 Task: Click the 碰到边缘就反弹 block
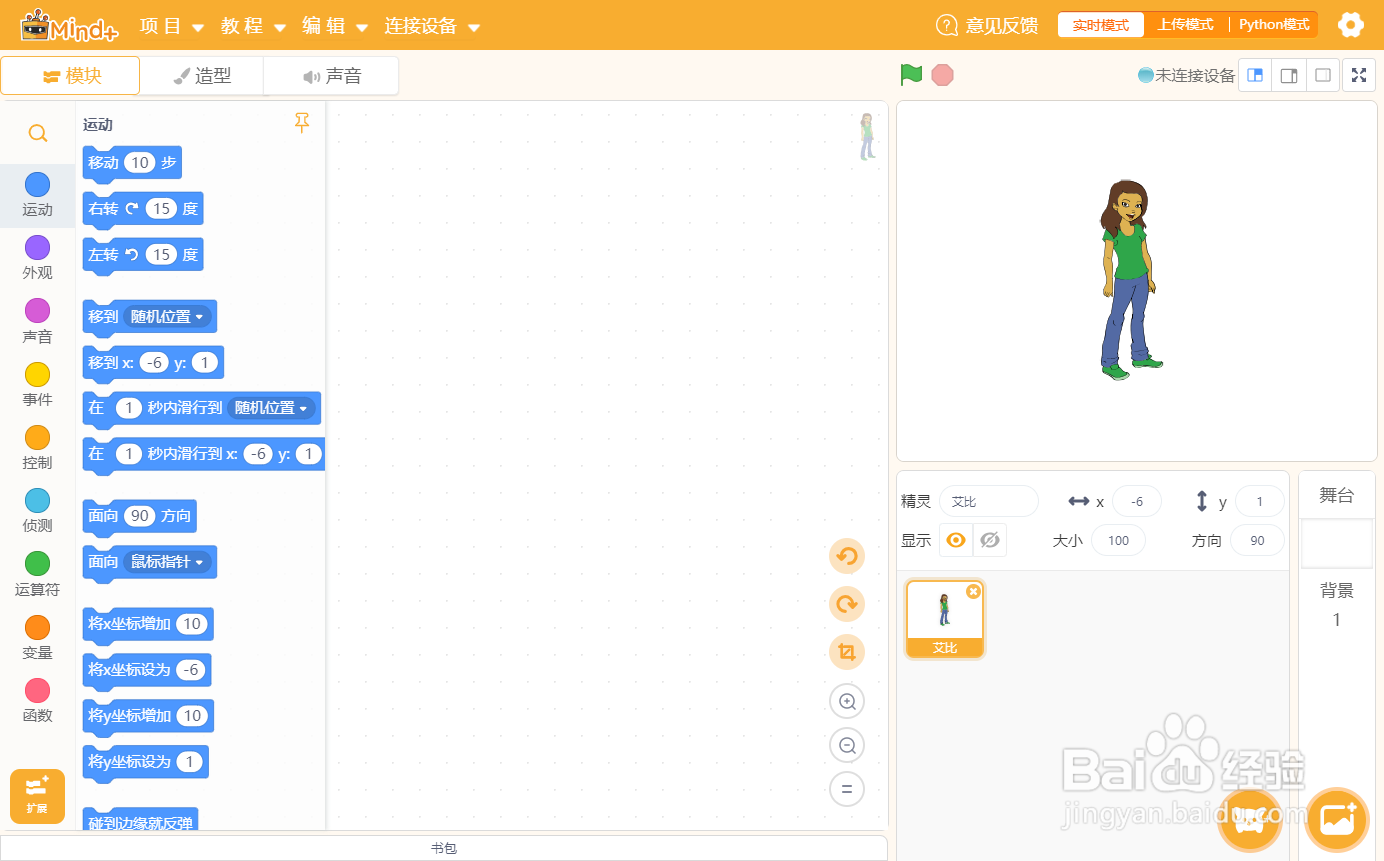point(140,820)
